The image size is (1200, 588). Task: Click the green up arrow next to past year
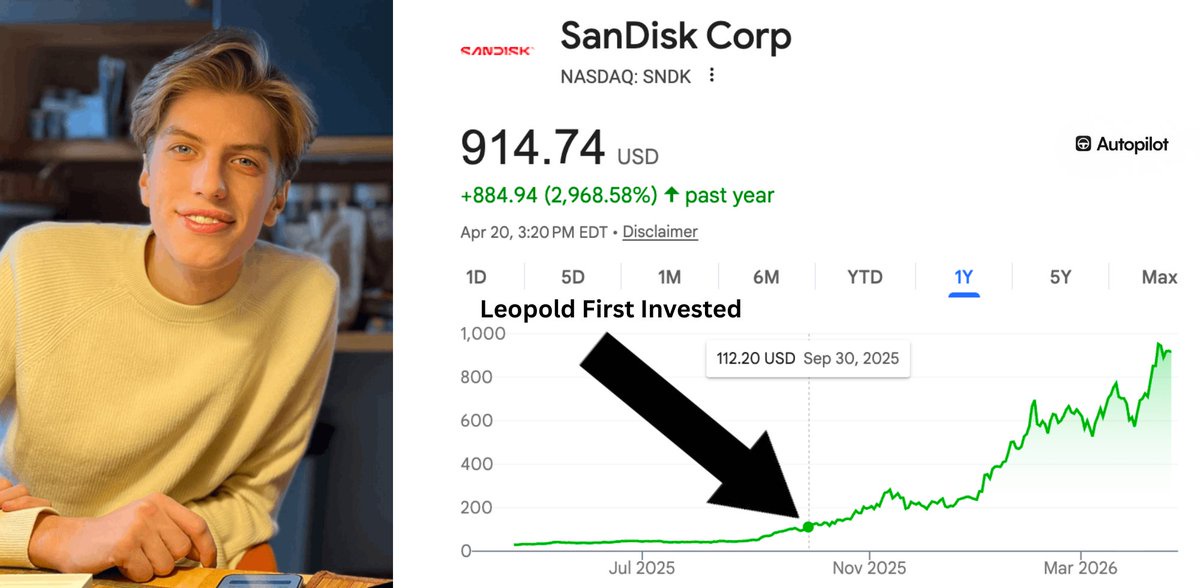point(671,195)
